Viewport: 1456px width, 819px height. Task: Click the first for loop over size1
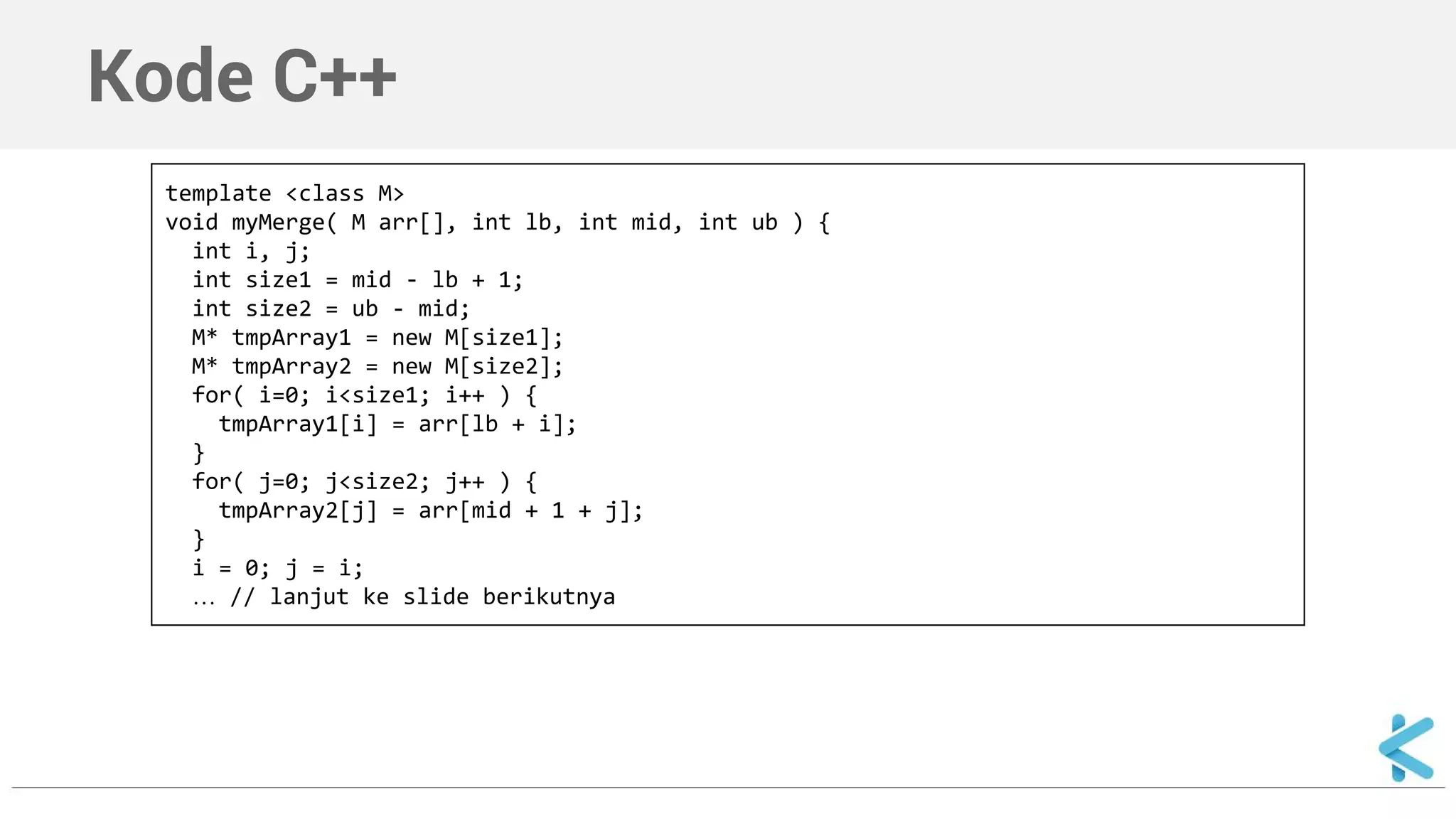click(364, 395)
